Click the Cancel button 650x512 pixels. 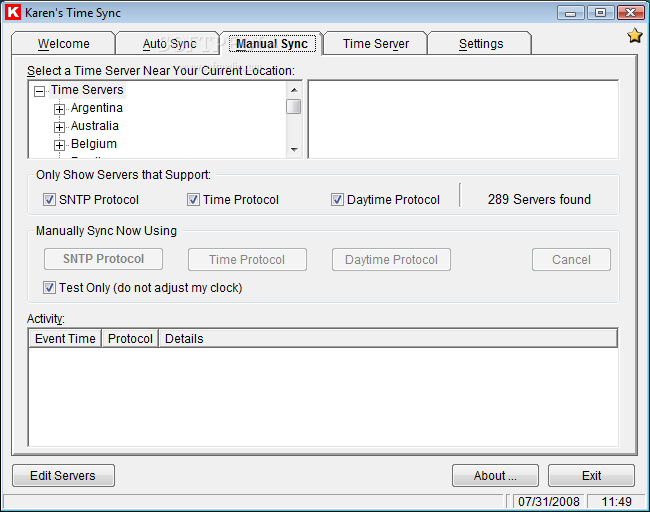pyautogui.click(x=571, y=260)
